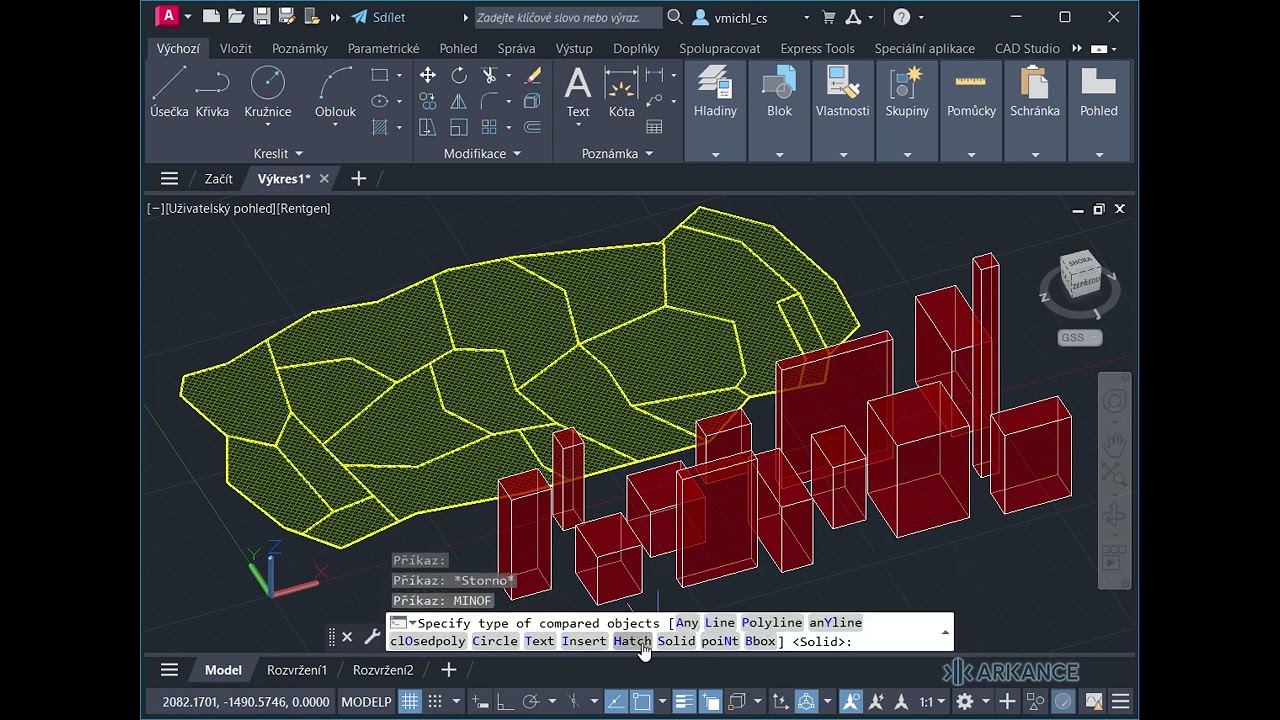Insert a Table annotation

coord(655,127)
